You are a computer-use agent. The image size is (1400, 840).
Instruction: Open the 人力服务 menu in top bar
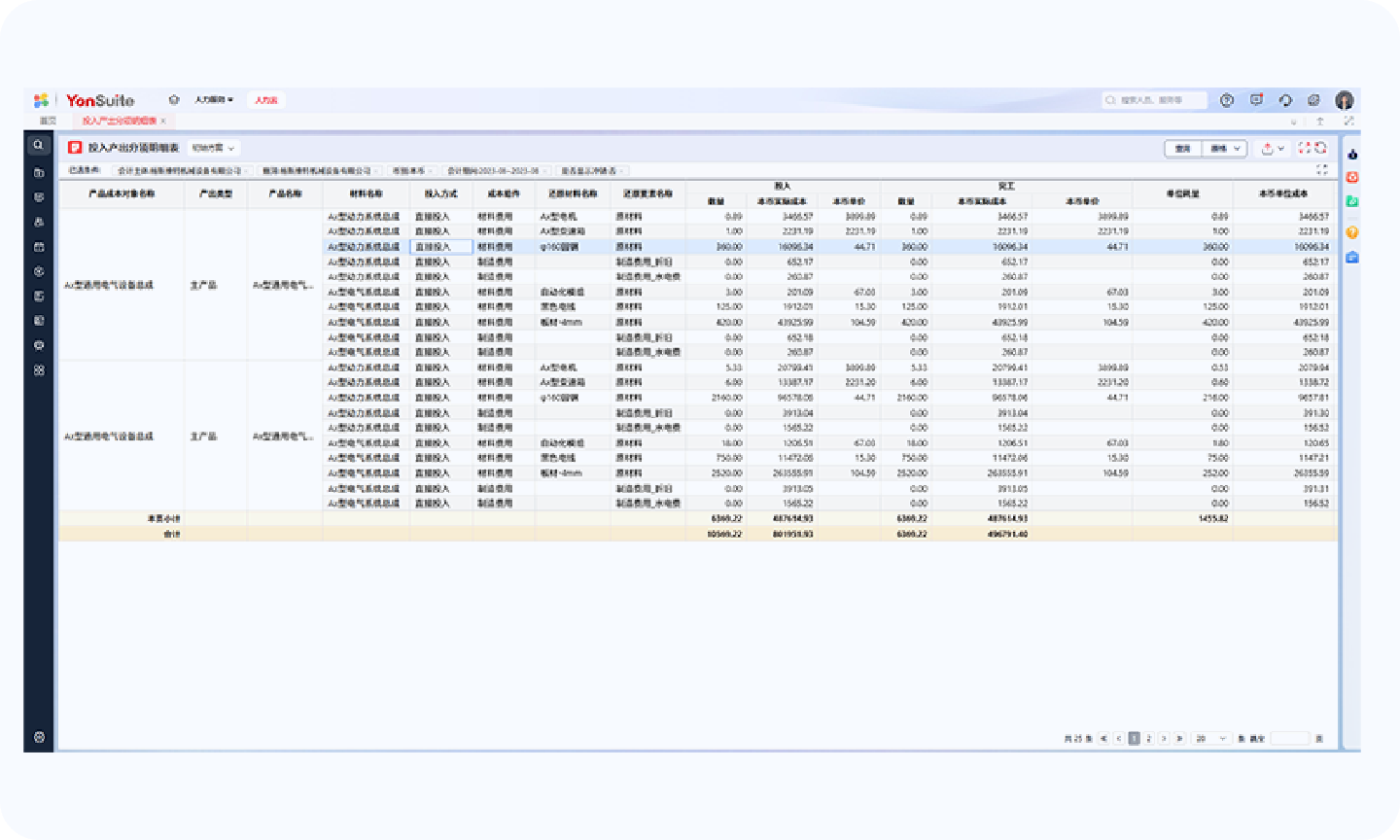[x=213, y=100]
